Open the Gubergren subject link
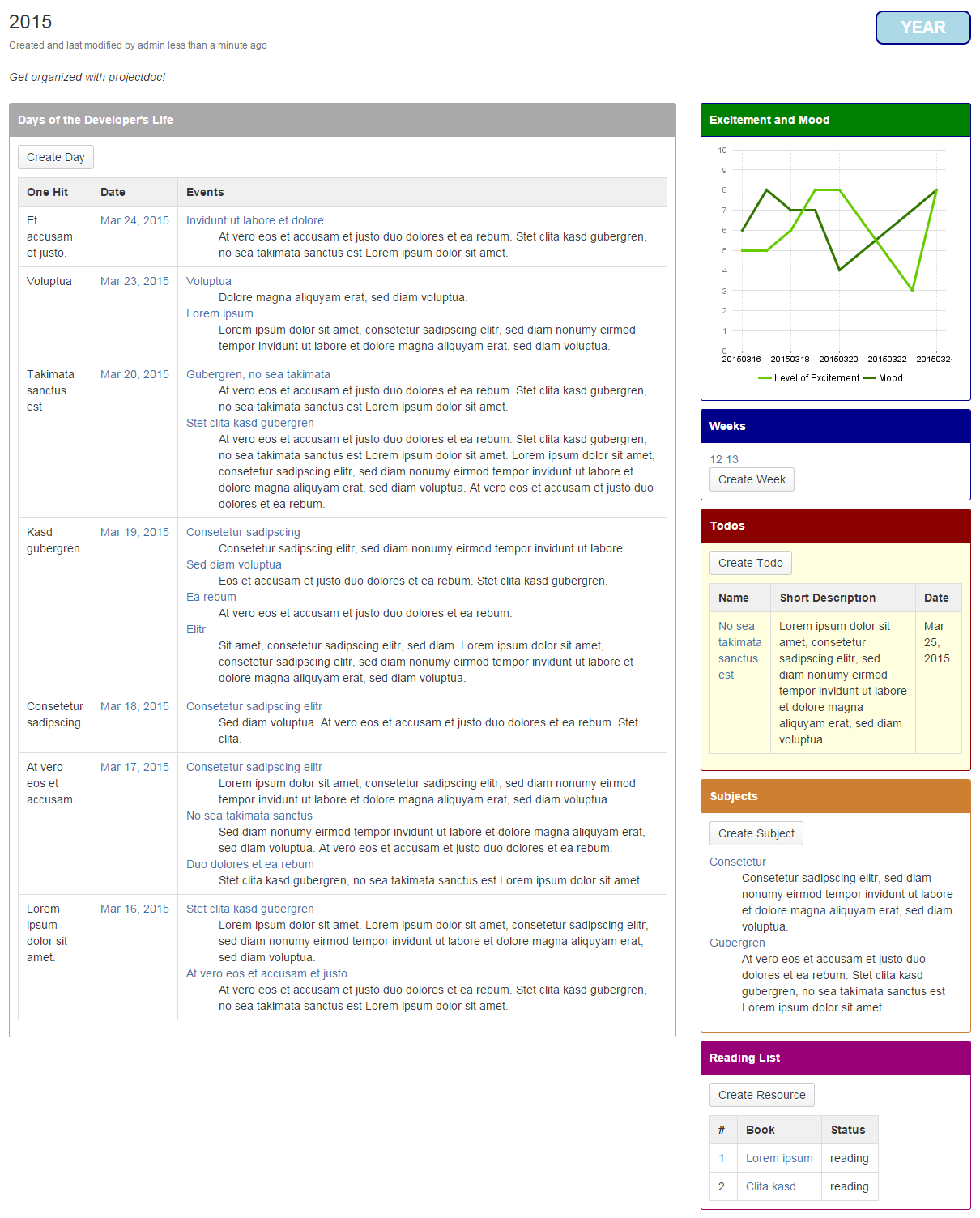980x1218 pixels. (x=737, y=943)
